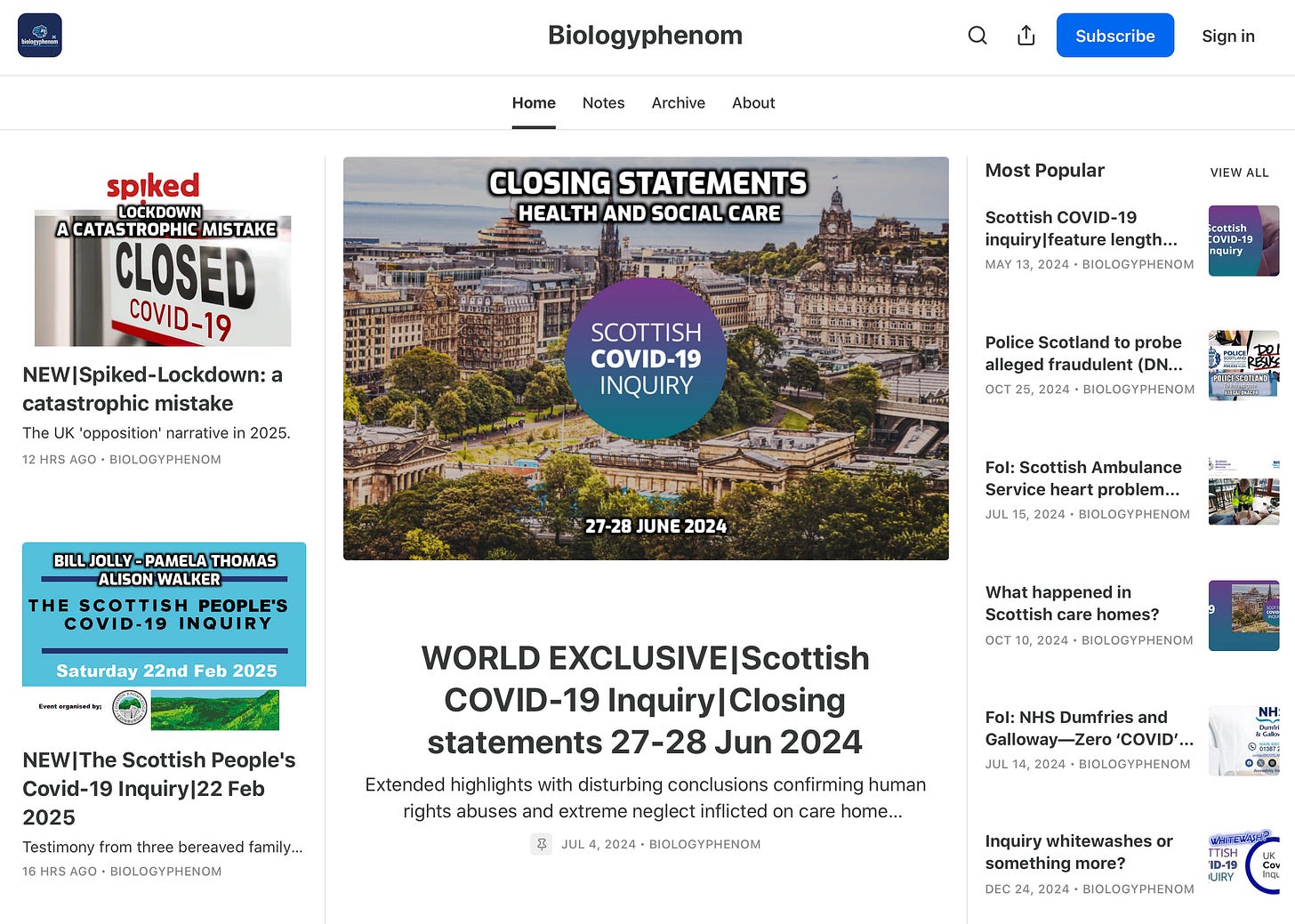
Task: Open 'FoI: Scottish Ambulance Service heart problem...' post
Action: [1083, 478]
